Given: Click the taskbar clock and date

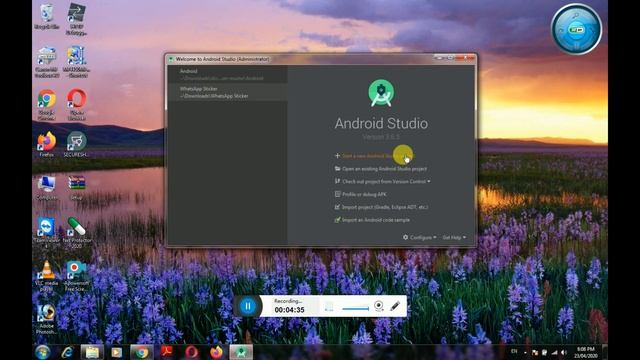Looking at the screenshot, I should [x=586, y=353].
